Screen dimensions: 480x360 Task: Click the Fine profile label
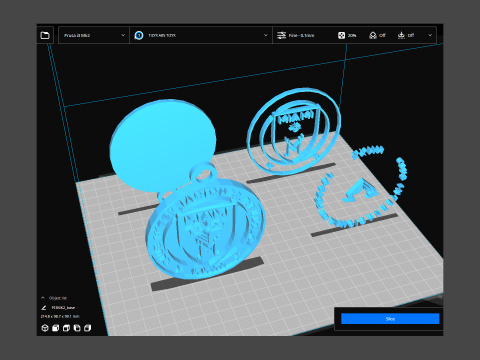(x=301, y=35)
